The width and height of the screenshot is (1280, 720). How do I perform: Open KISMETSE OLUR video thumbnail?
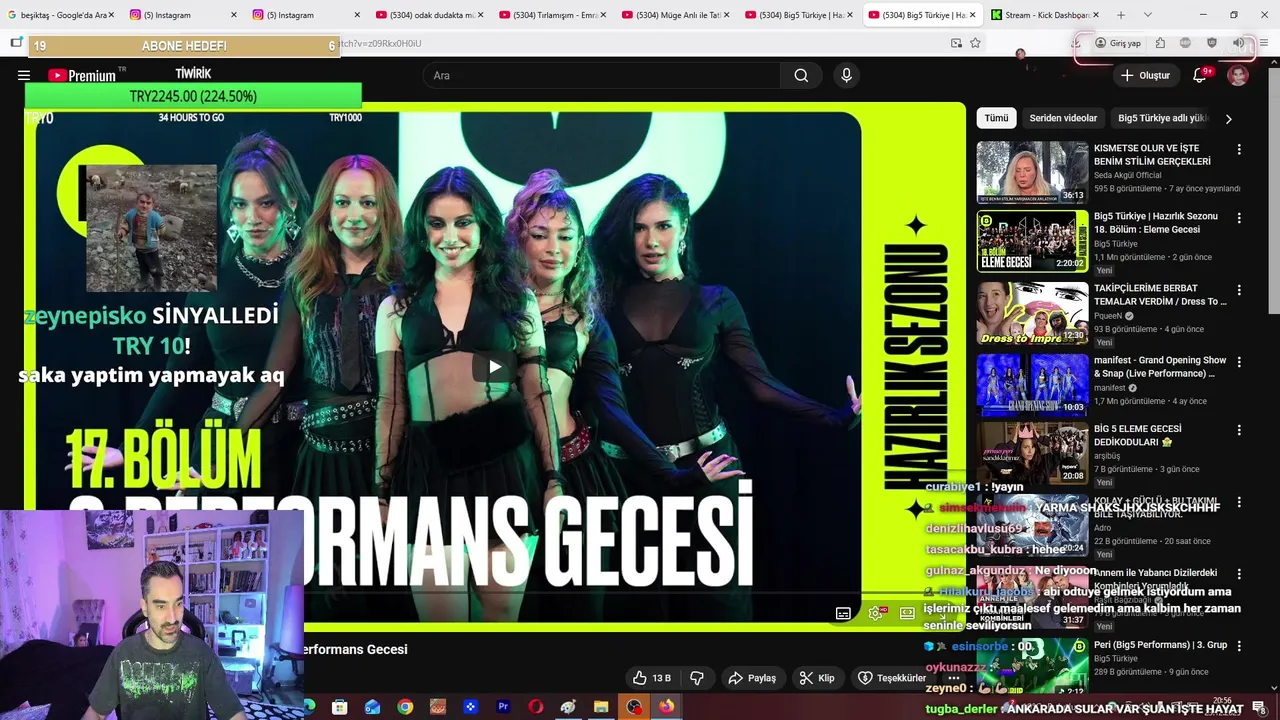1032,172
